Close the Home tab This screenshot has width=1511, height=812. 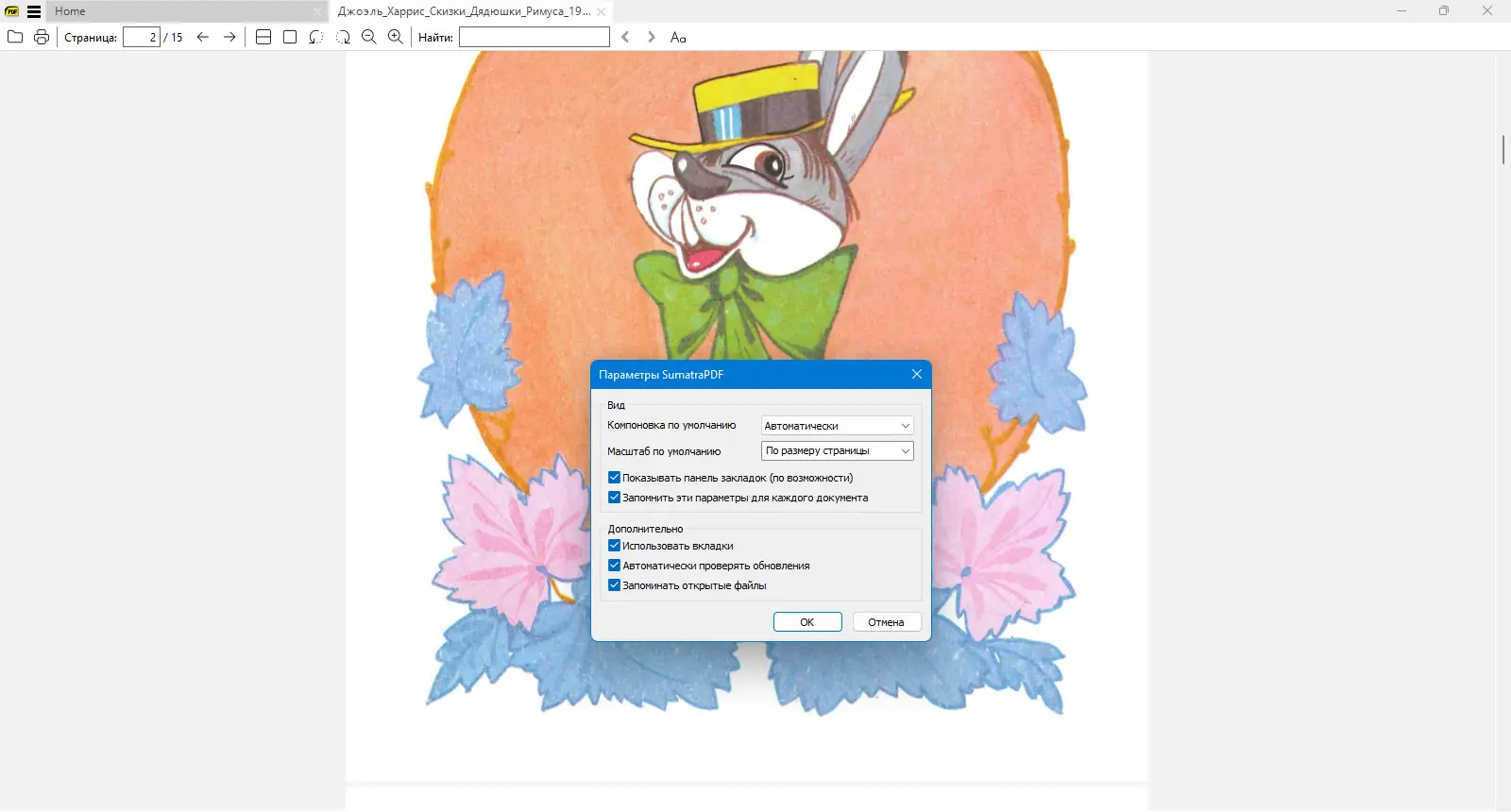tap(317, 11)
